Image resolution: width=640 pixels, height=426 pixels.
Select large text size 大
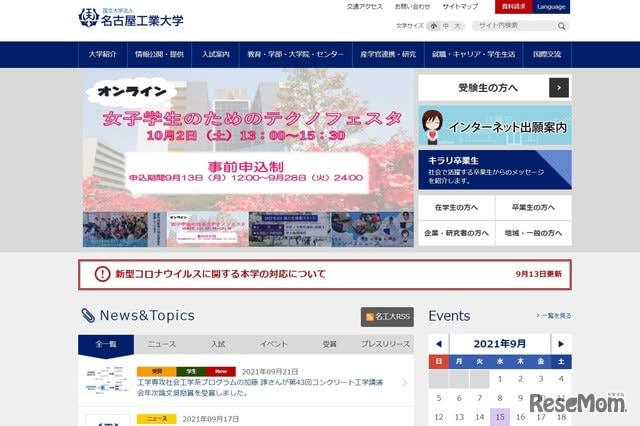click(x=458, y=26)
